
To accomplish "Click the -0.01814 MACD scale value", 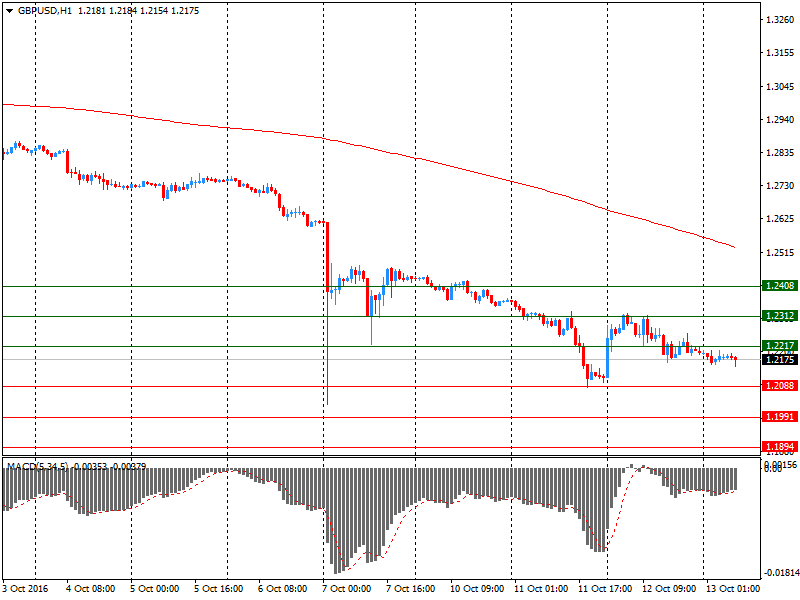I will [x=780, y=572].
